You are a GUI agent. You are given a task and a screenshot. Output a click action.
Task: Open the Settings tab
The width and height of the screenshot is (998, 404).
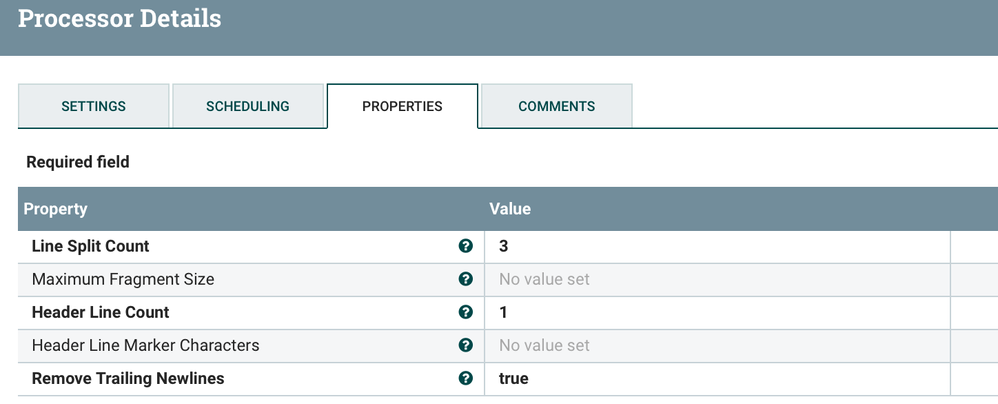click(x=94, y=106)
